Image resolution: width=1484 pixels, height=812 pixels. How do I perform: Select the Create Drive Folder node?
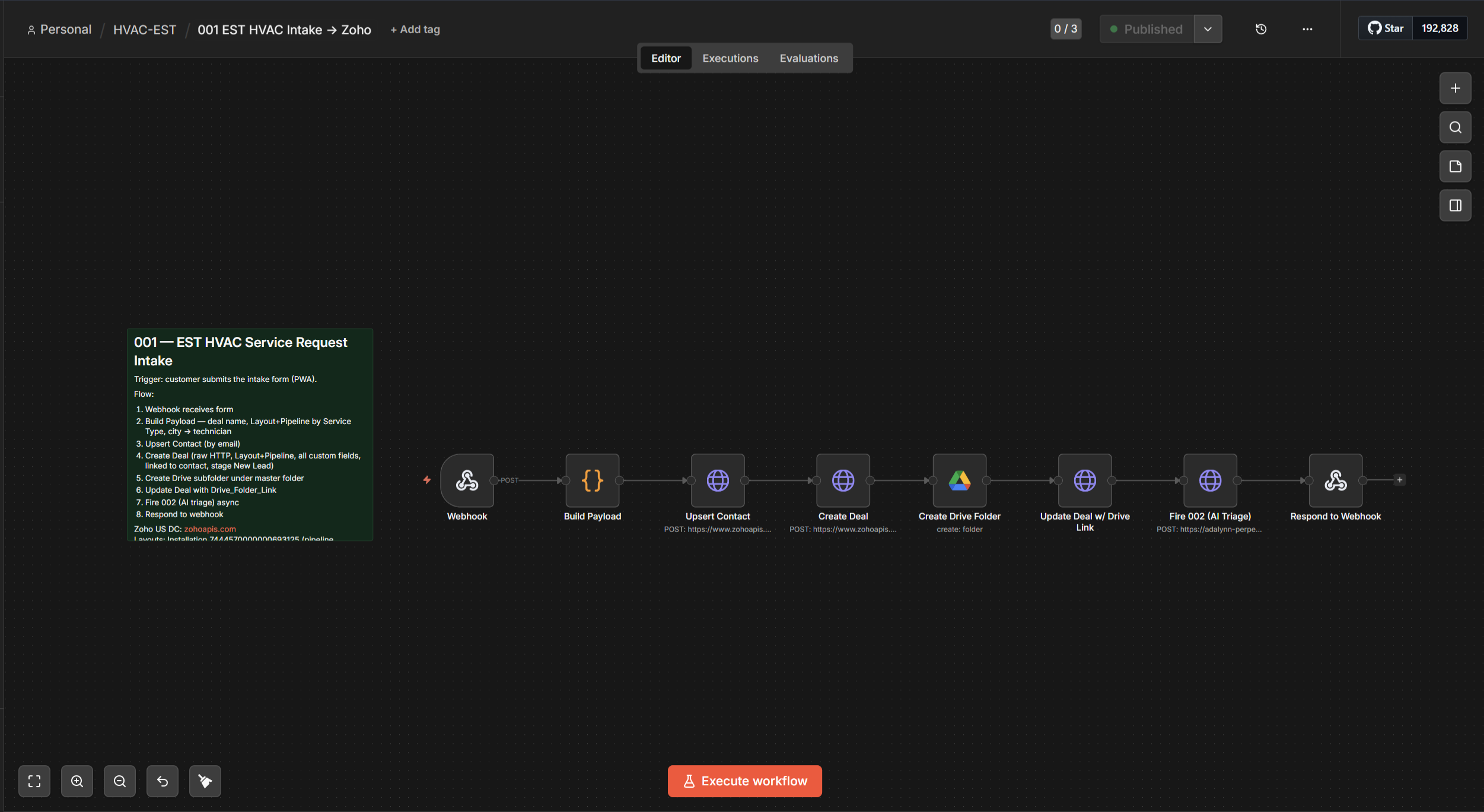click(x=959, y=480)
